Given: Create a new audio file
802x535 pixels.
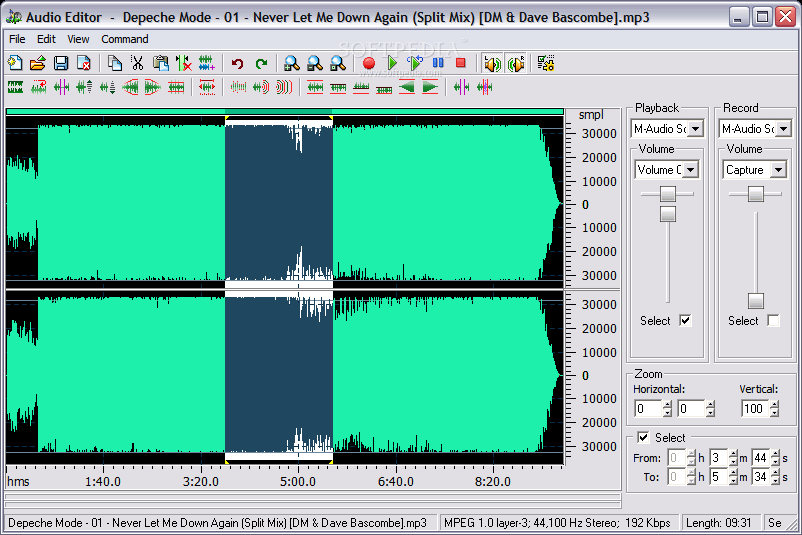Looking at the screenshot, I should pyautogui.click(x=15, y=63).
